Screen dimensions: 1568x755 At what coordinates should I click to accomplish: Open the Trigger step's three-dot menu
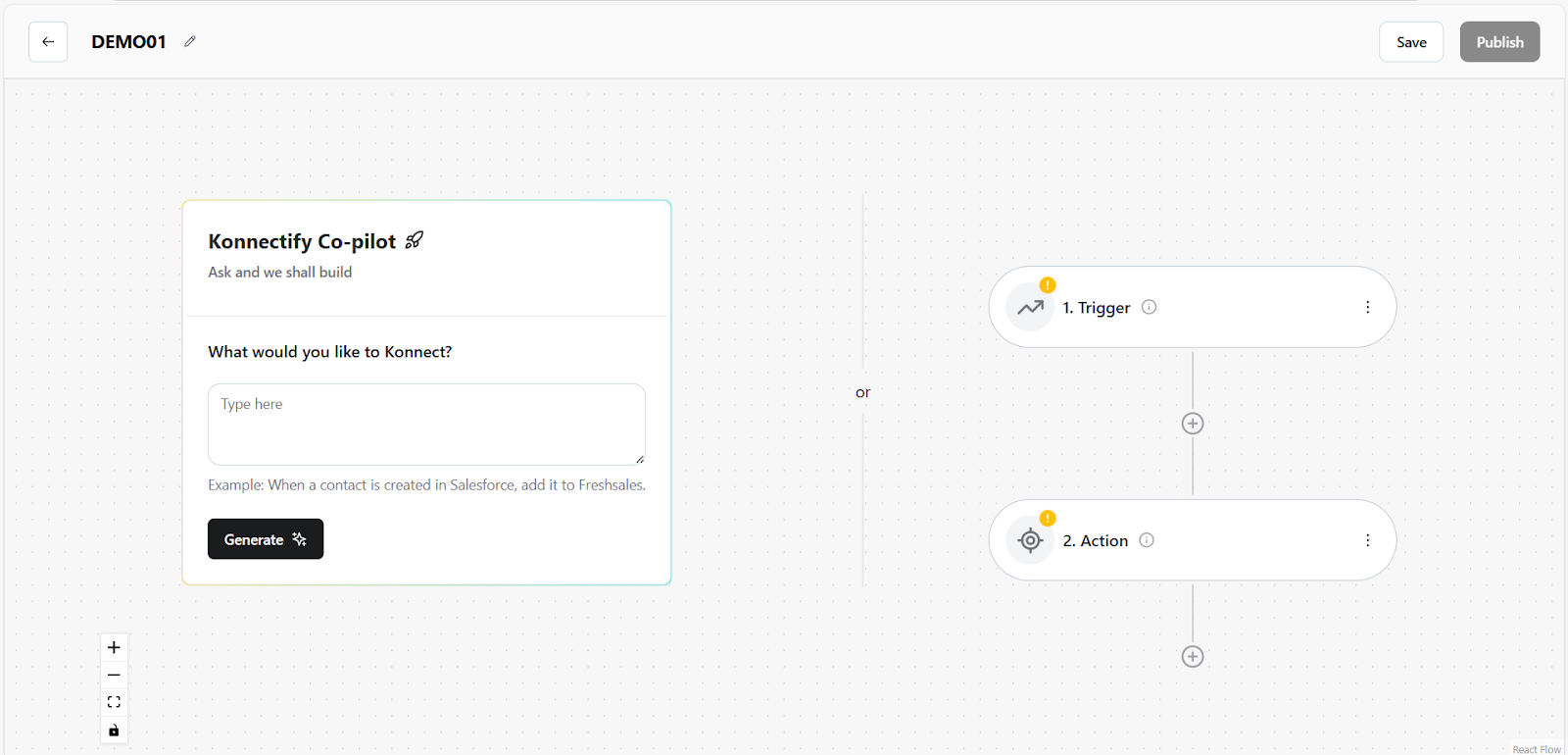[1367, 307]
